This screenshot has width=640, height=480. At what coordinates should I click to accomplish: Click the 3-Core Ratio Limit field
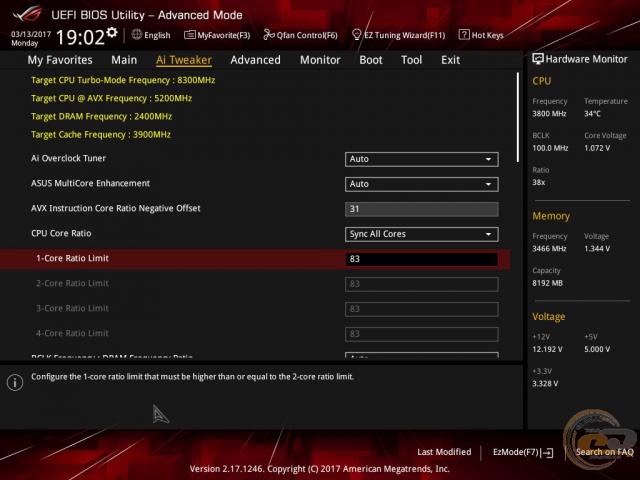422,309
